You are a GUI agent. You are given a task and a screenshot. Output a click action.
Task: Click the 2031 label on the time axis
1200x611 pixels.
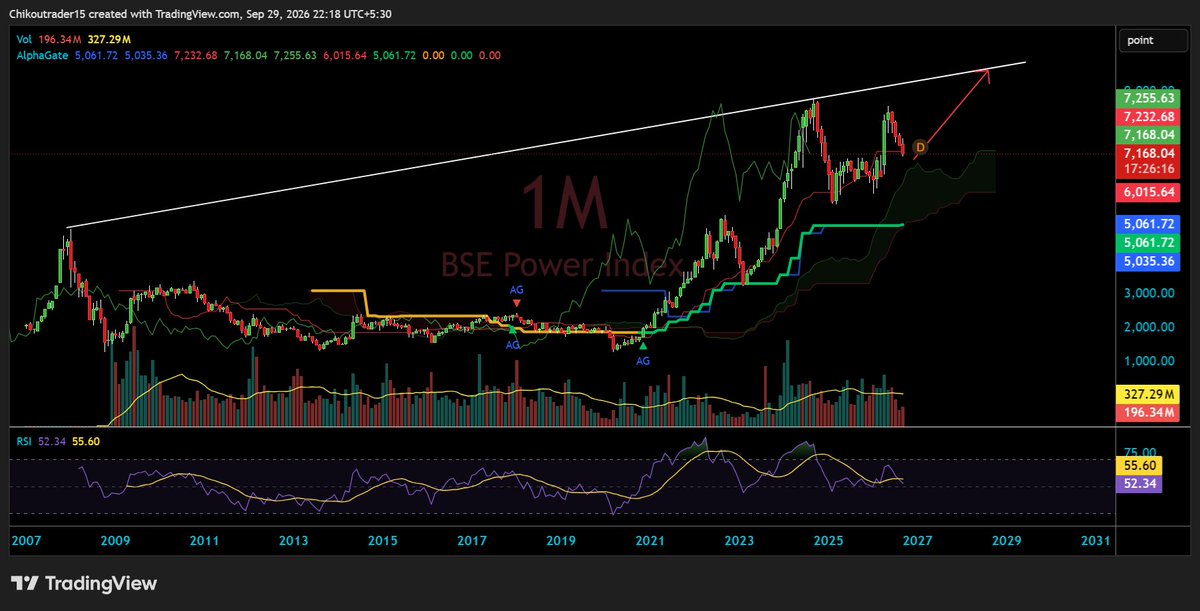click(1096, 540)
